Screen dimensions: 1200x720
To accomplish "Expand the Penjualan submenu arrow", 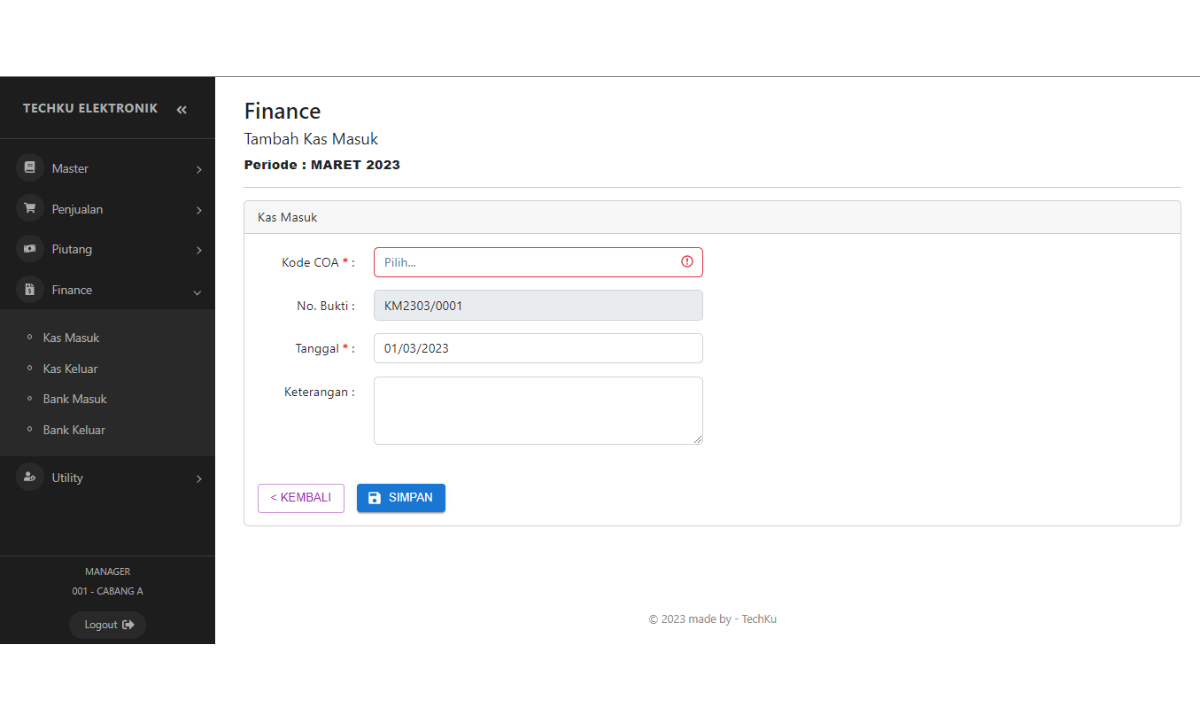I will 198,210.
